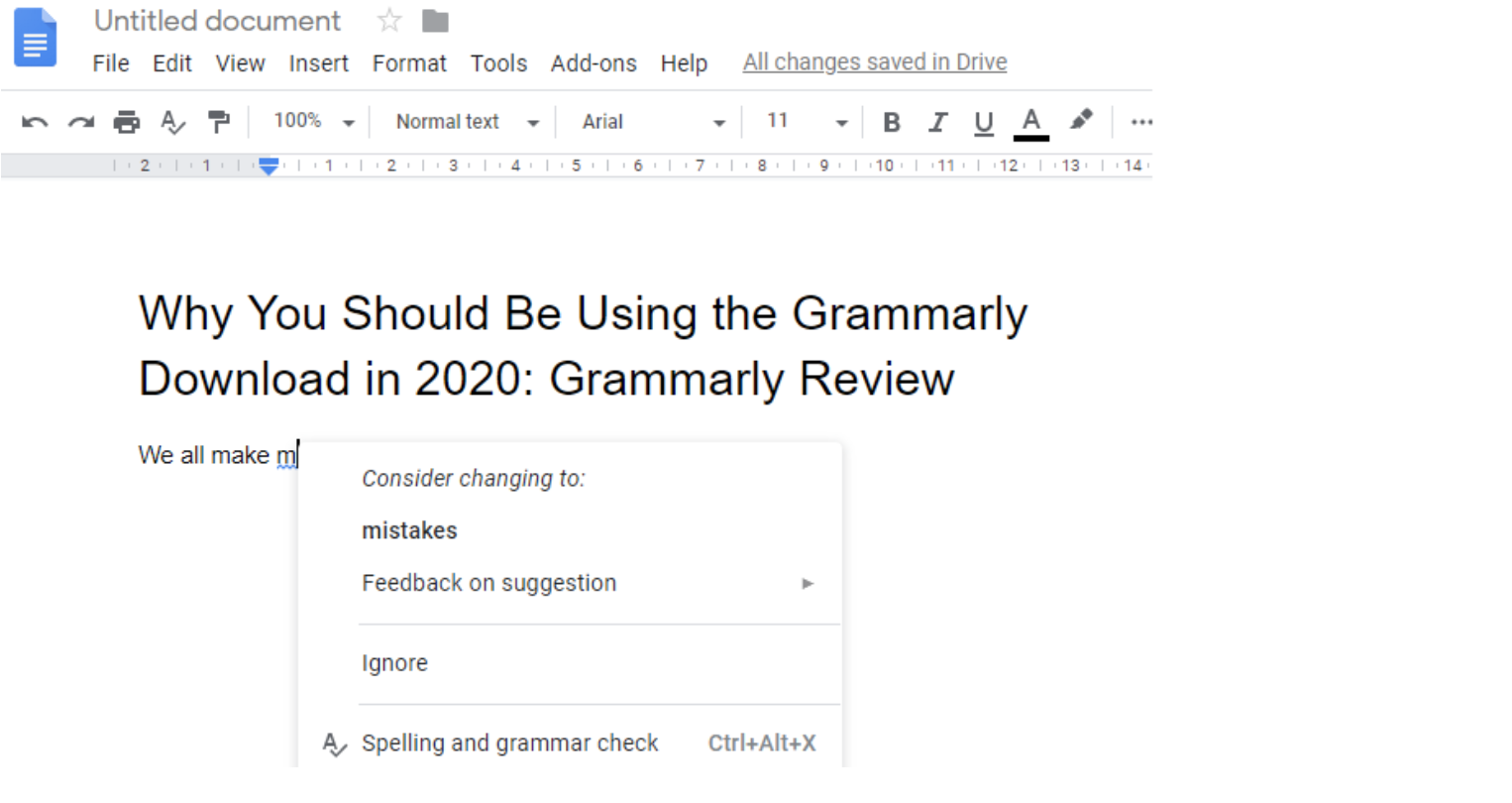This screenshot has width=1512, height=803.
Task: Select Spelling and grammar check entry
Action: 570,744
